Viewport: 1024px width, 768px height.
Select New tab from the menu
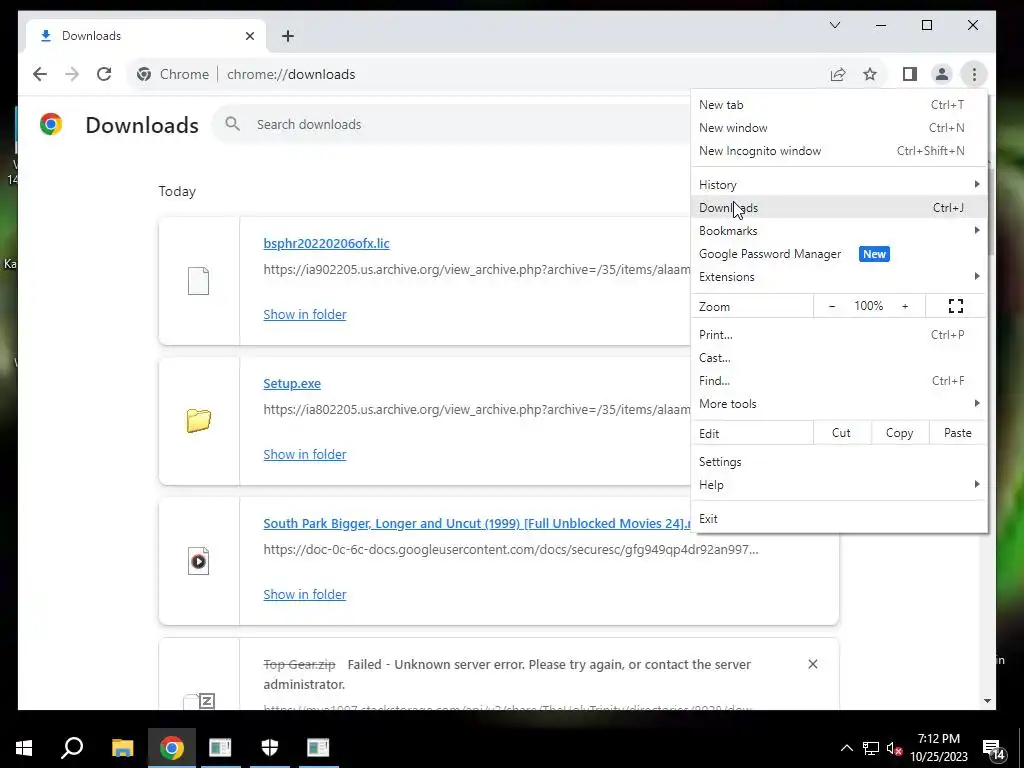pyautogui.click(x=839, y=104)
